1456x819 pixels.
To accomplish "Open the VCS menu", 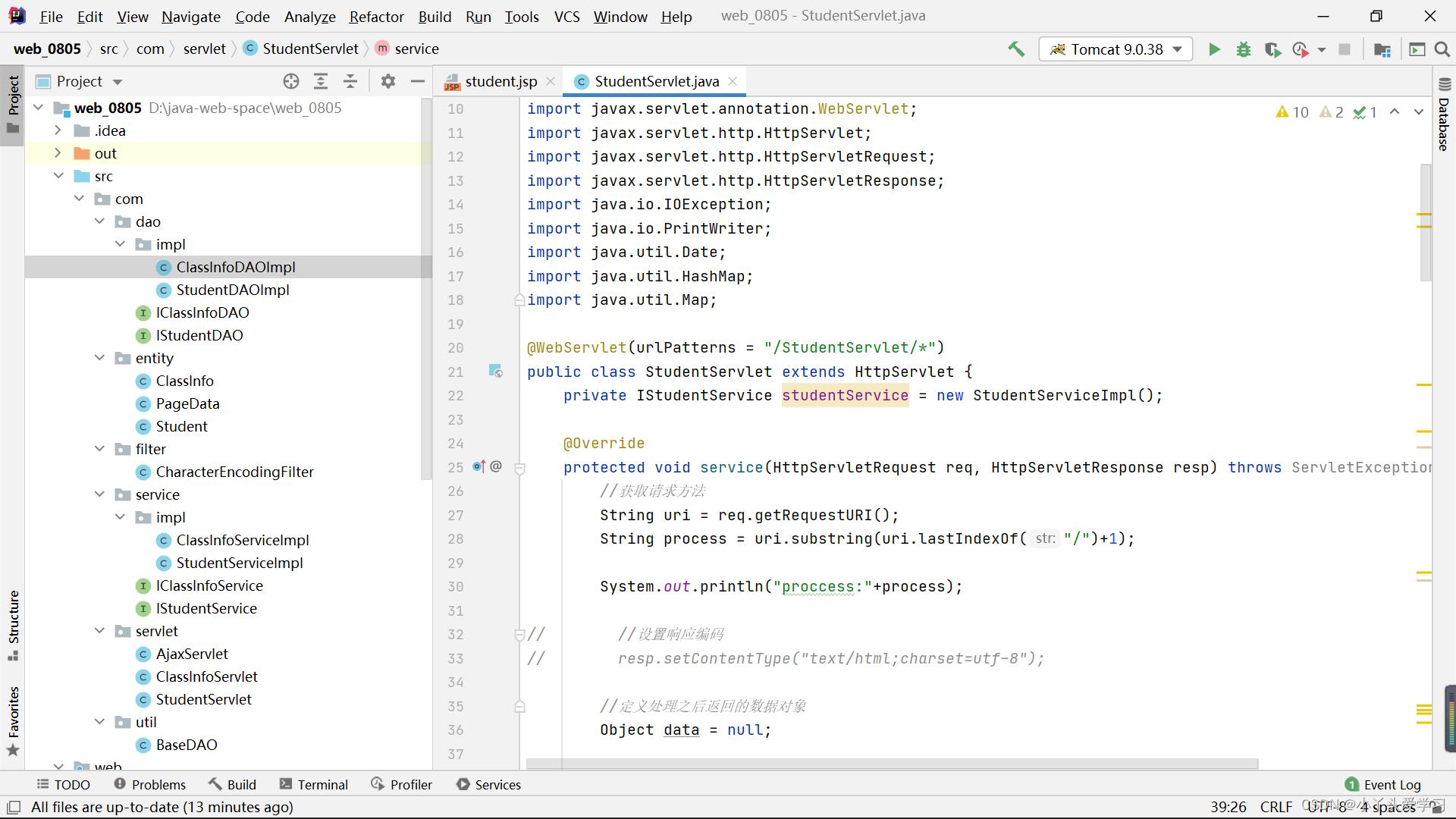I will 566,16.
